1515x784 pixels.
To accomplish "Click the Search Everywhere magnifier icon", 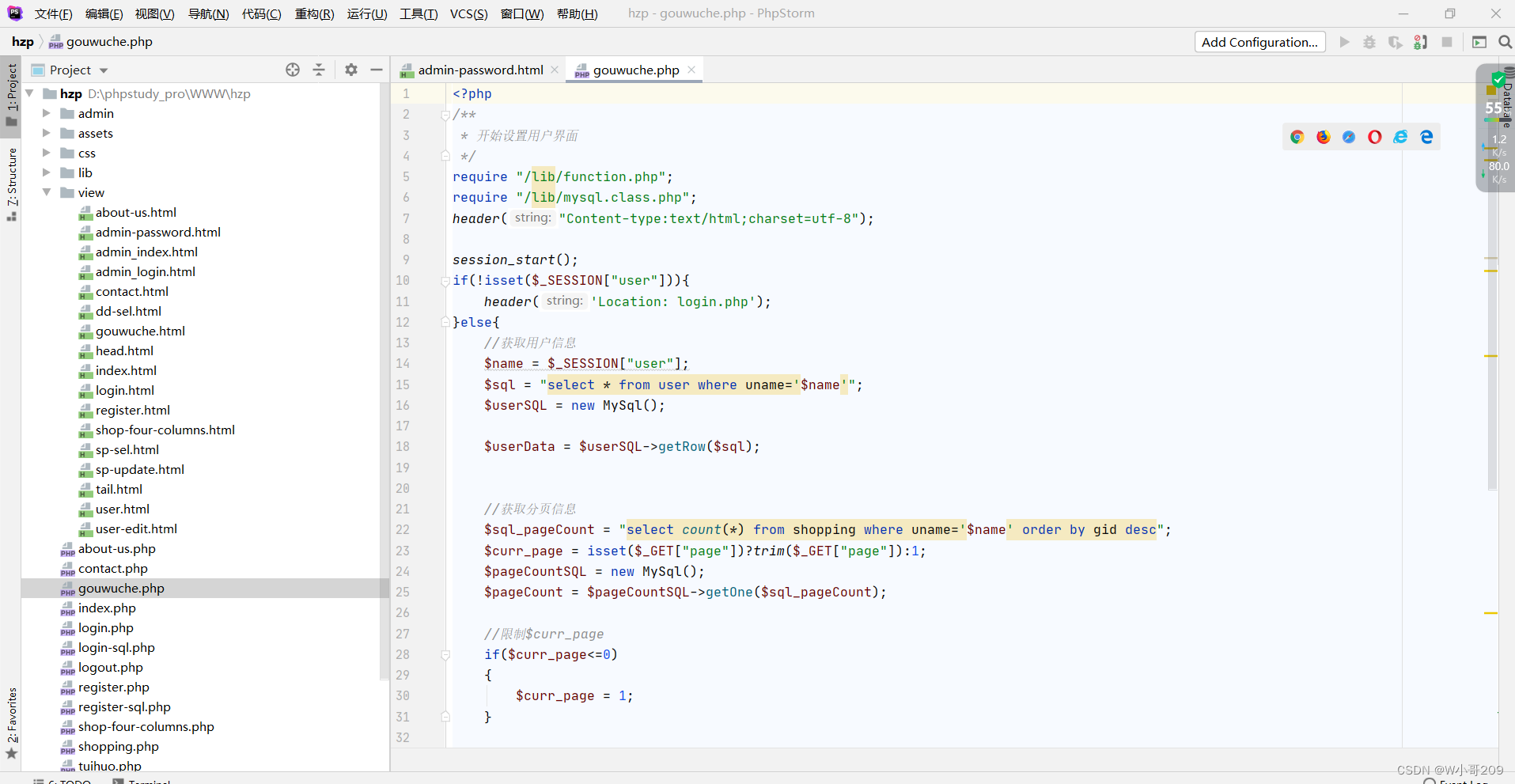I will [x=1505, y=42].
